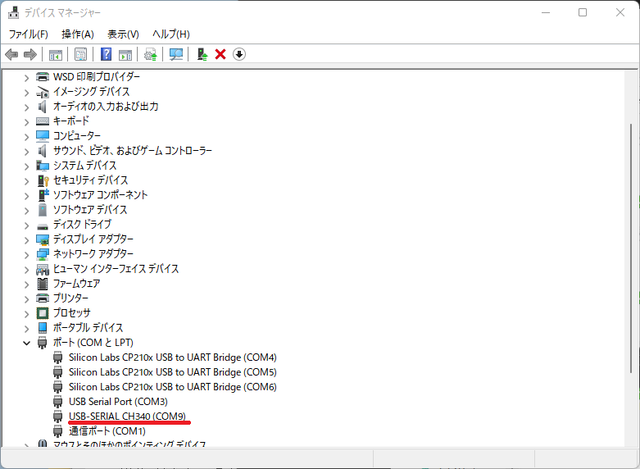Click the Enable device toolbar icon
The image size is (640, 469).
pyautogui.click(x=202, y=54)
